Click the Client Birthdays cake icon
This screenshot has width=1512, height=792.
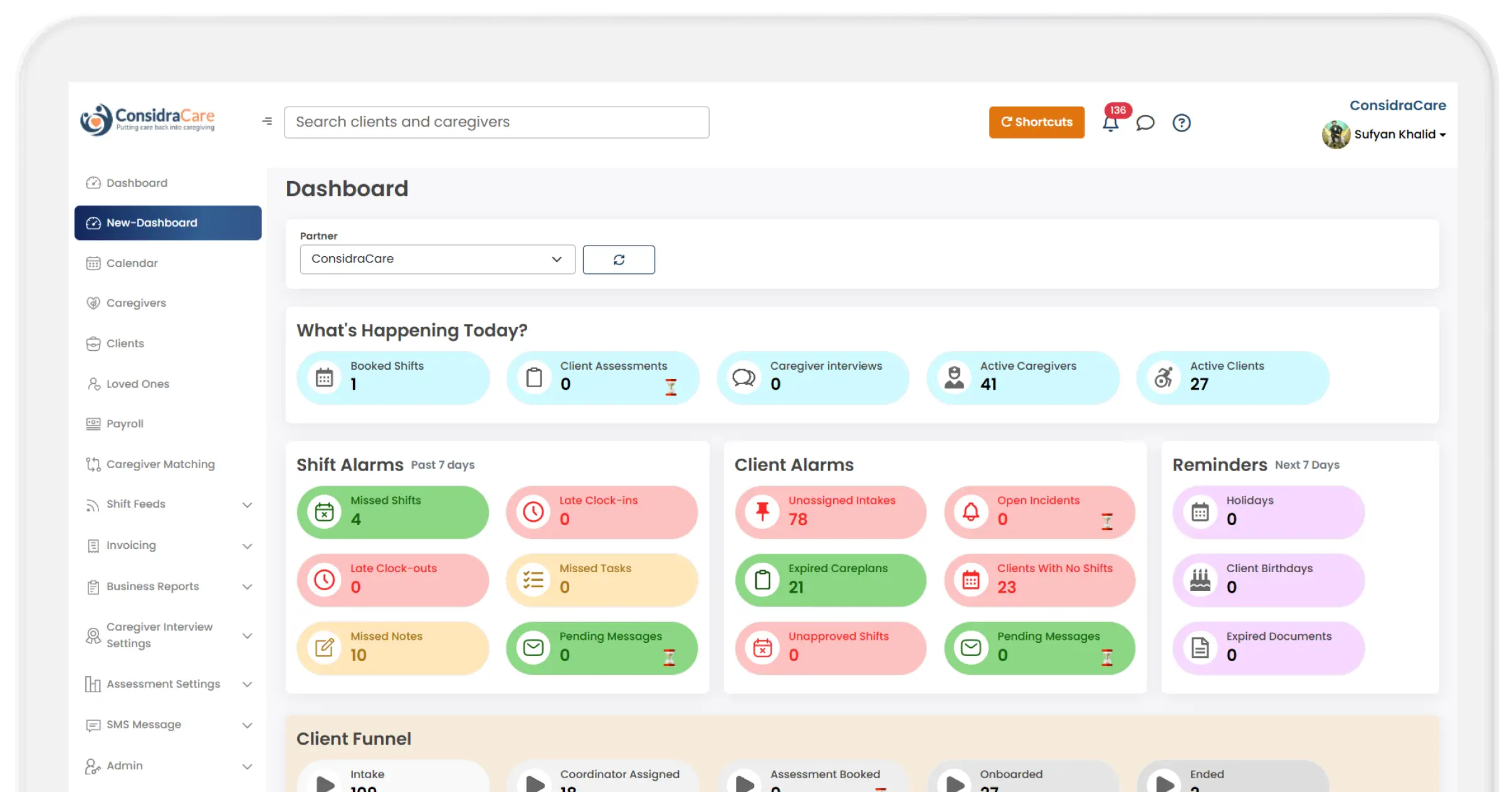1200,580
